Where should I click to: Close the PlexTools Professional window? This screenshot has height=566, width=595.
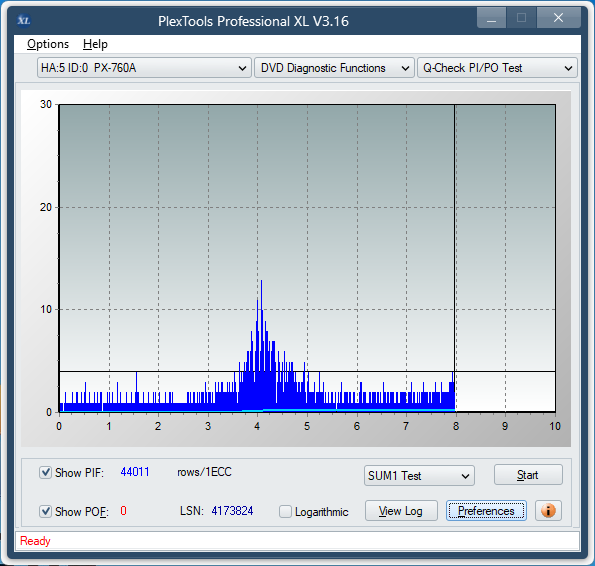559,17
